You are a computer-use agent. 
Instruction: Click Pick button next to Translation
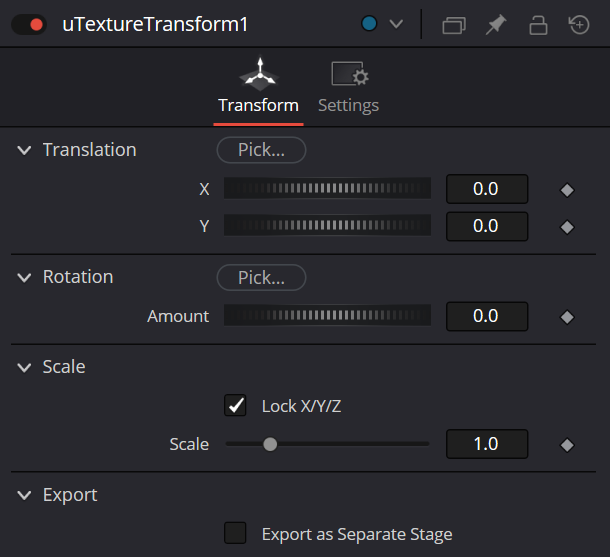(x=261, y=150)
